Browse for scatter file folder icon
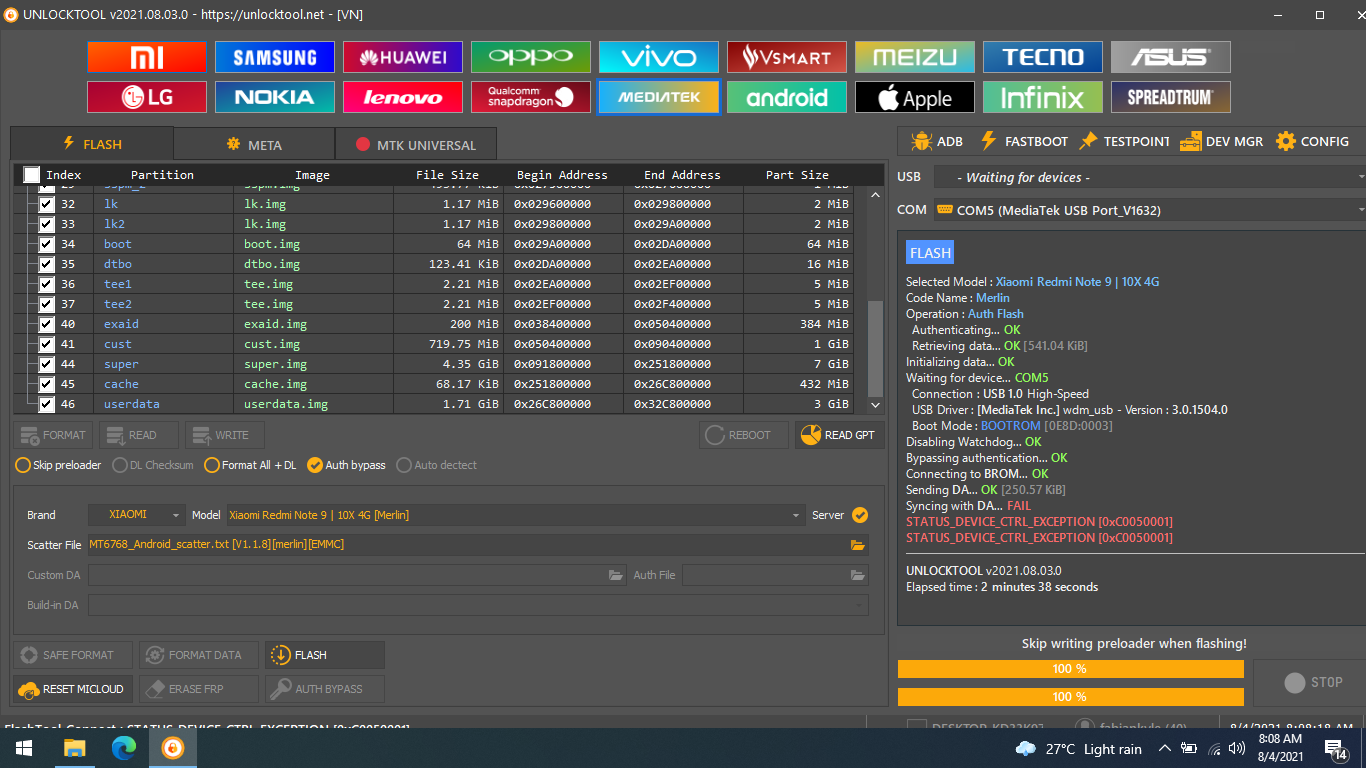The width and height of the screenshot is (1366, 768). pyautogui.click(x=857, y=545)
